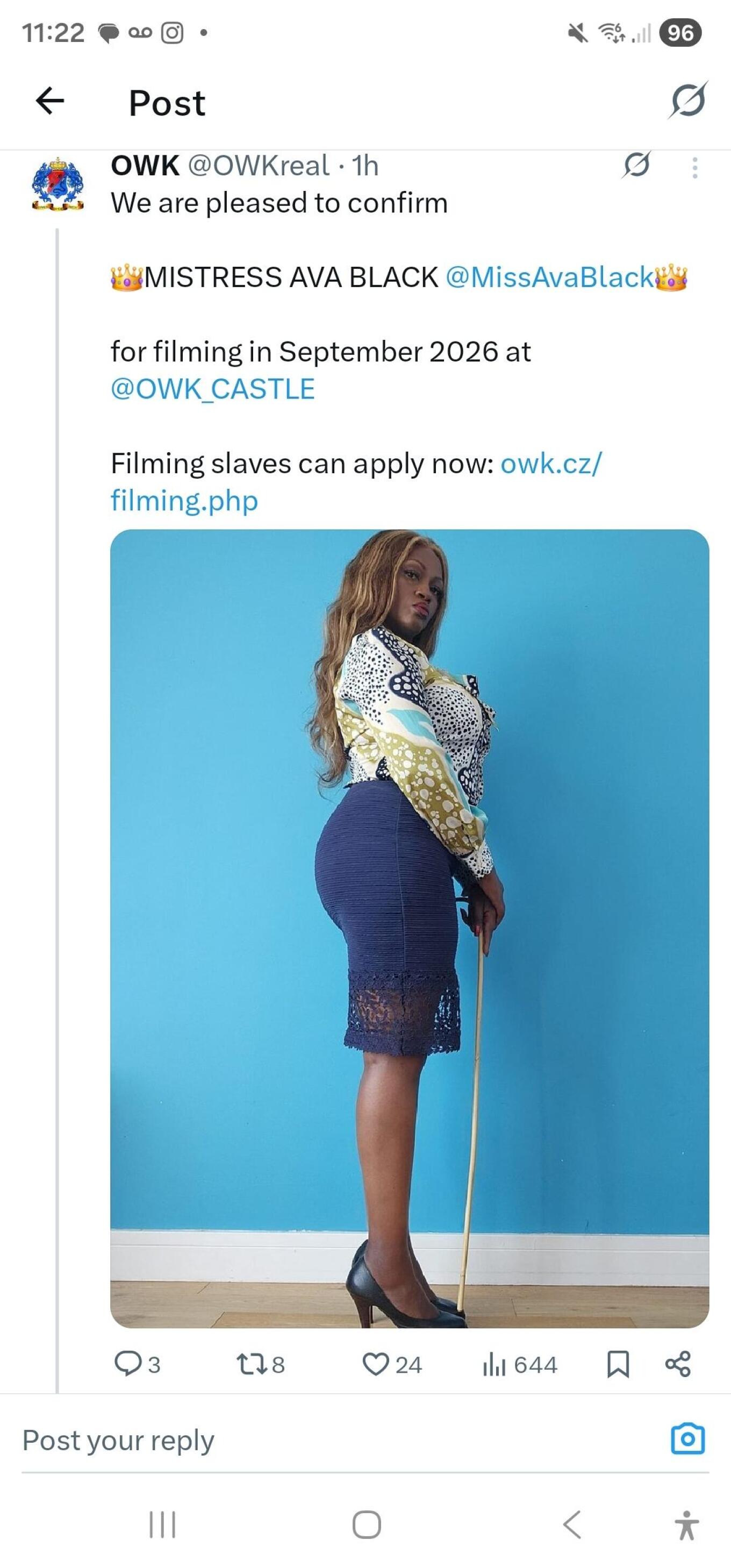This screenshot has width=731, height=1568.
Task: Open the @MissAvaBlack mention
Action: [550, 277]
